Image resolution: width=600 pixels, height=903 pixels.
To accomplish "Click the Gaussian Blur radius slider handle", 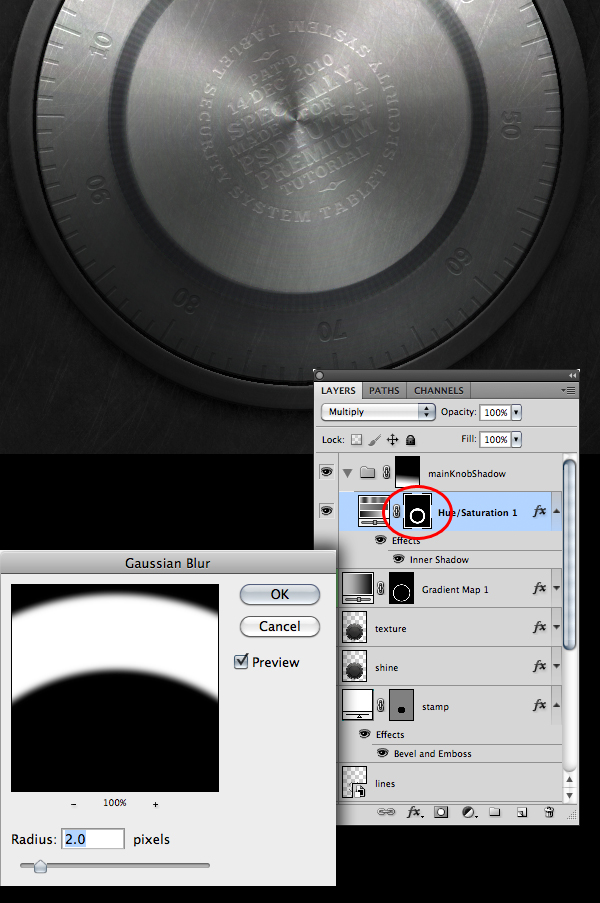I will (x=40, y=866).
